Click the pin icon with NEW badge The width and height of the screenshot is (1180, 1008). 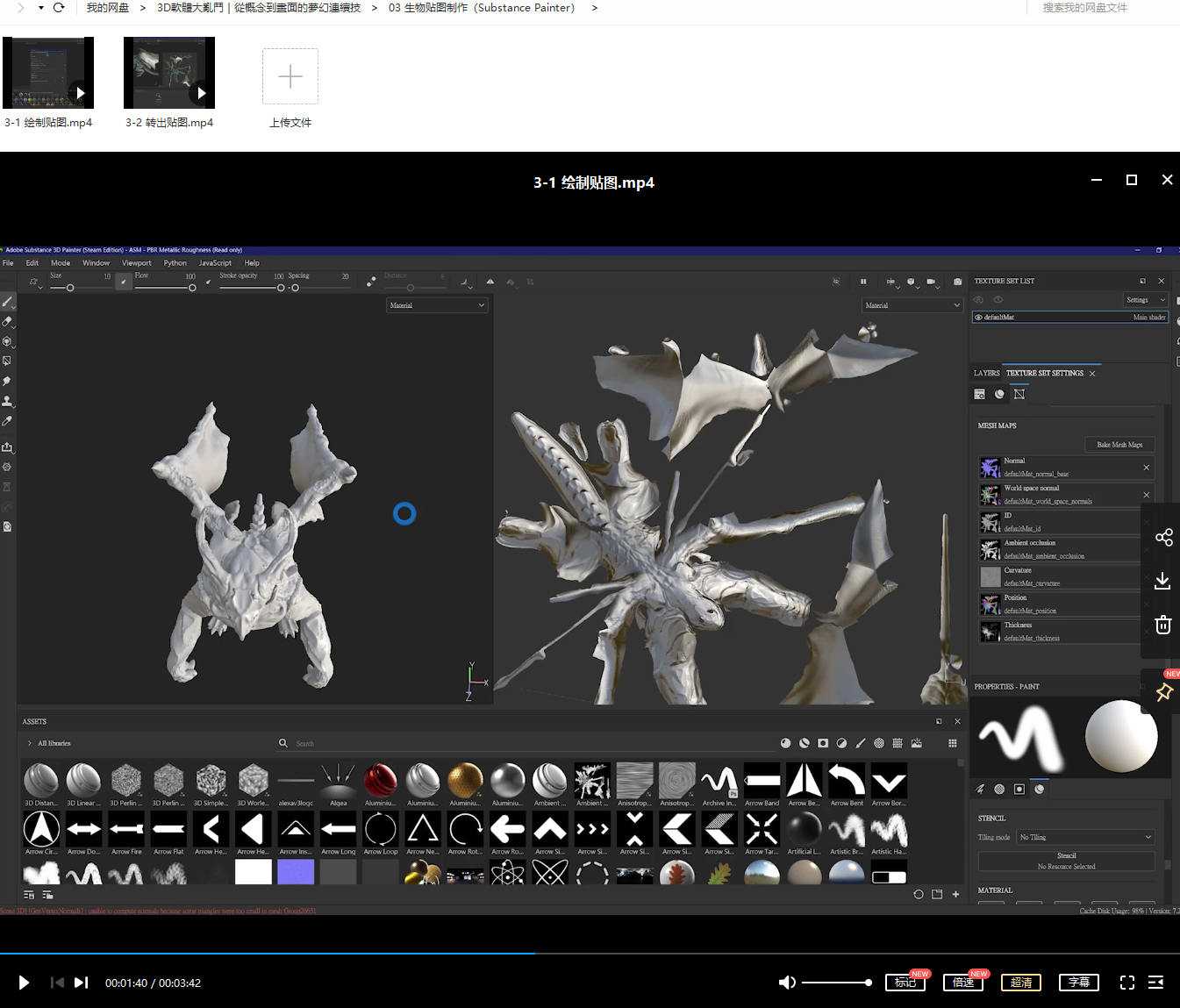click(x=1164, y=692)
